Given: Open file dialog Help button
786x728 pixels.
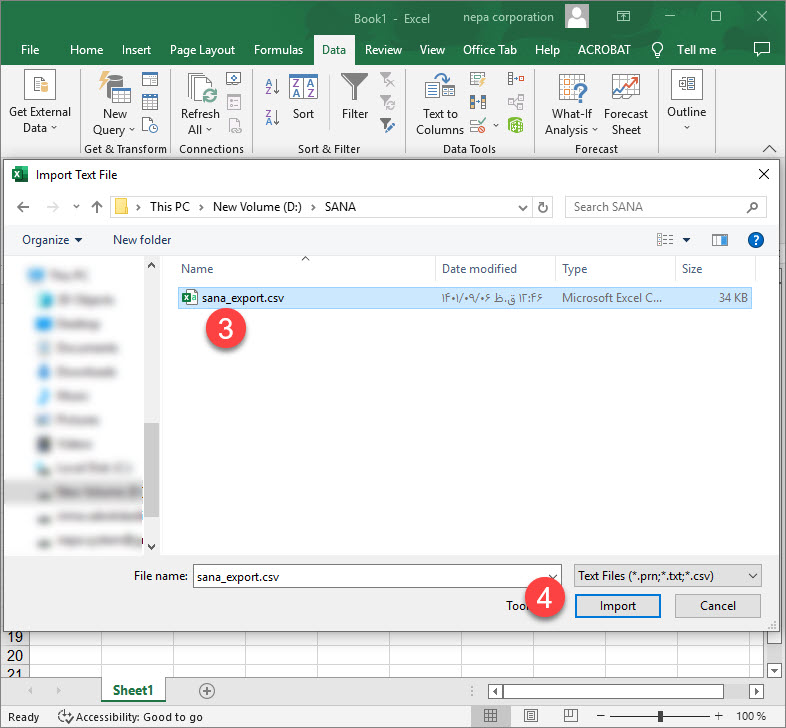Looking at the screenshot, I should (755, 240).
